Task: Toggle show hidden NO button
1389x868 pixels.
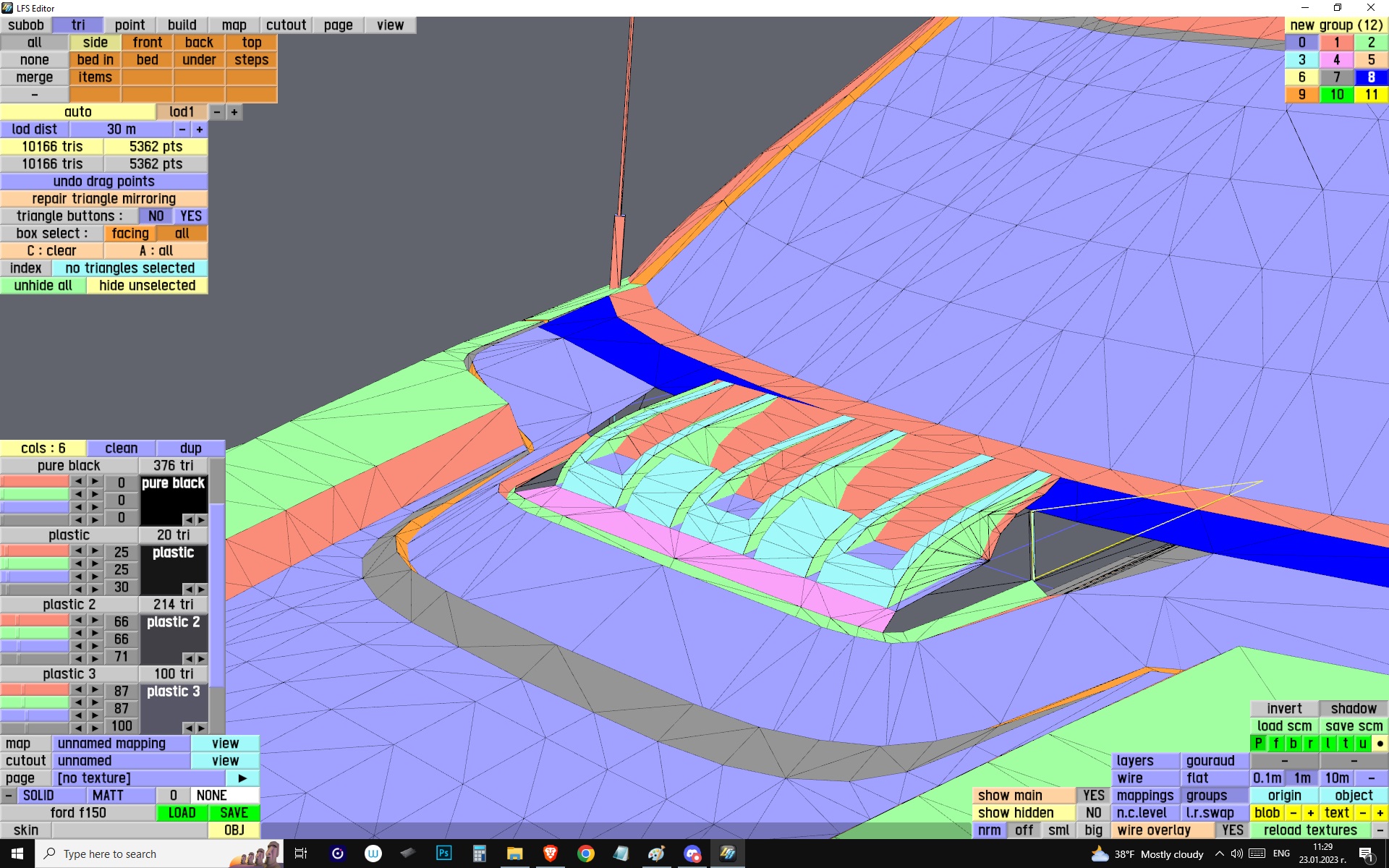Action: click(x=1093, y=813)
